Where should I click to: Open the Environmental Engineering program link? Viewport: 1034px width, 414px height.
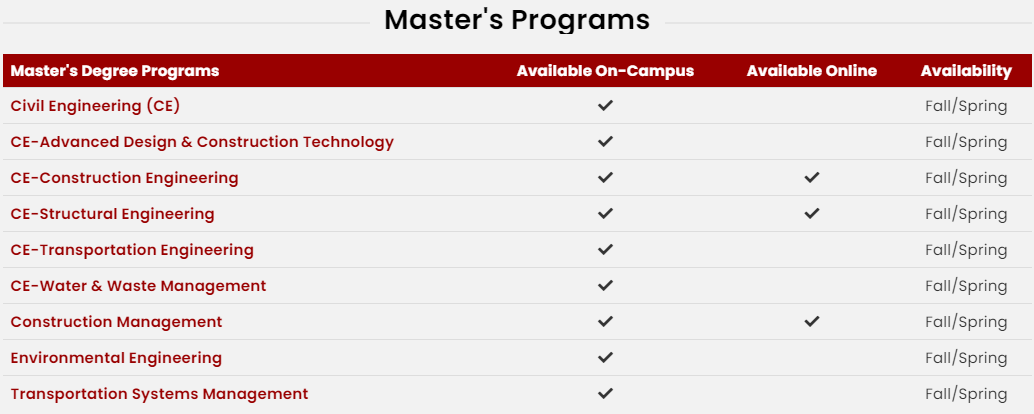(116, 358)
